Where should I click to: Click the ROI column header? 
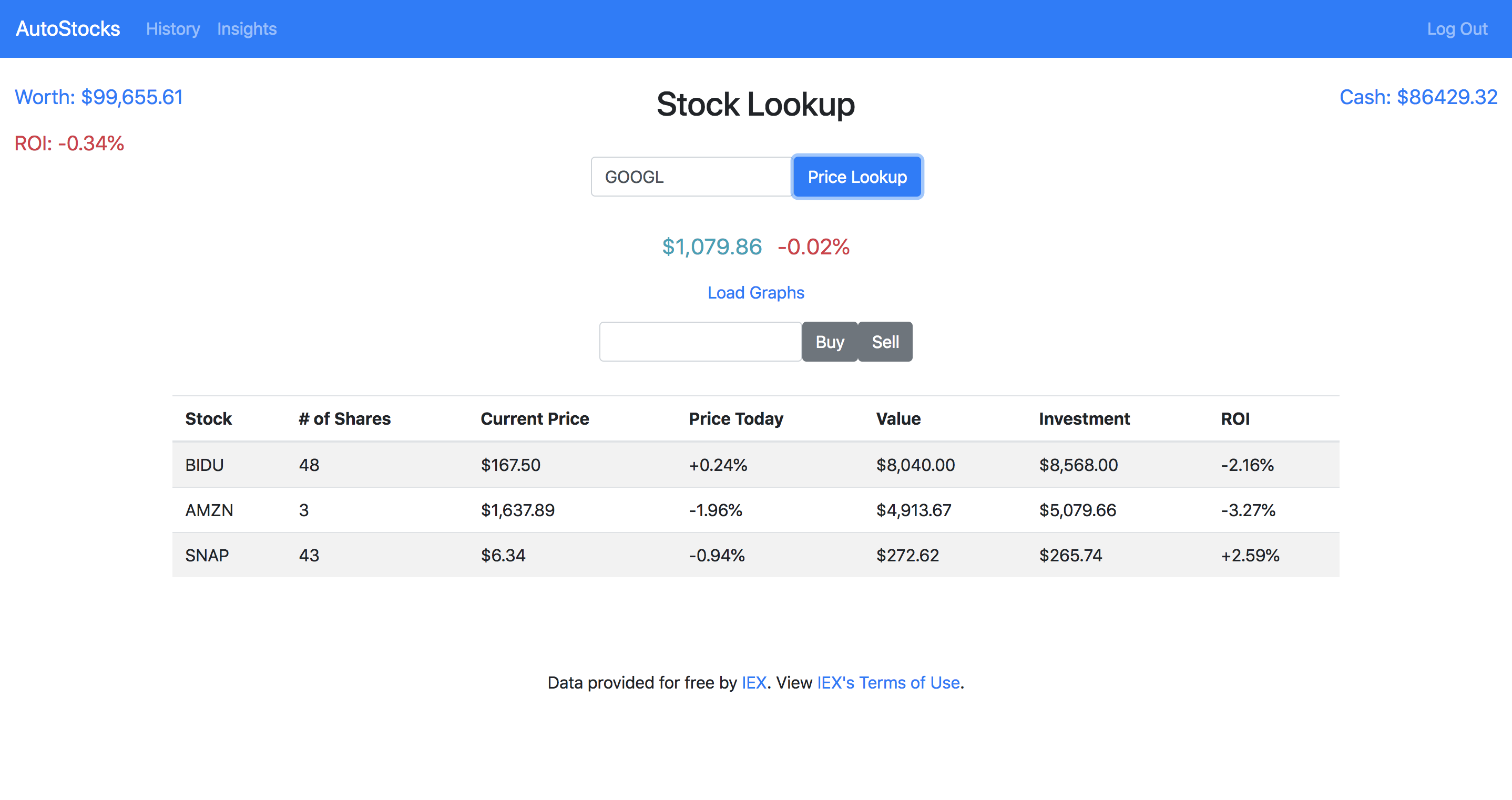point(1235,418)
